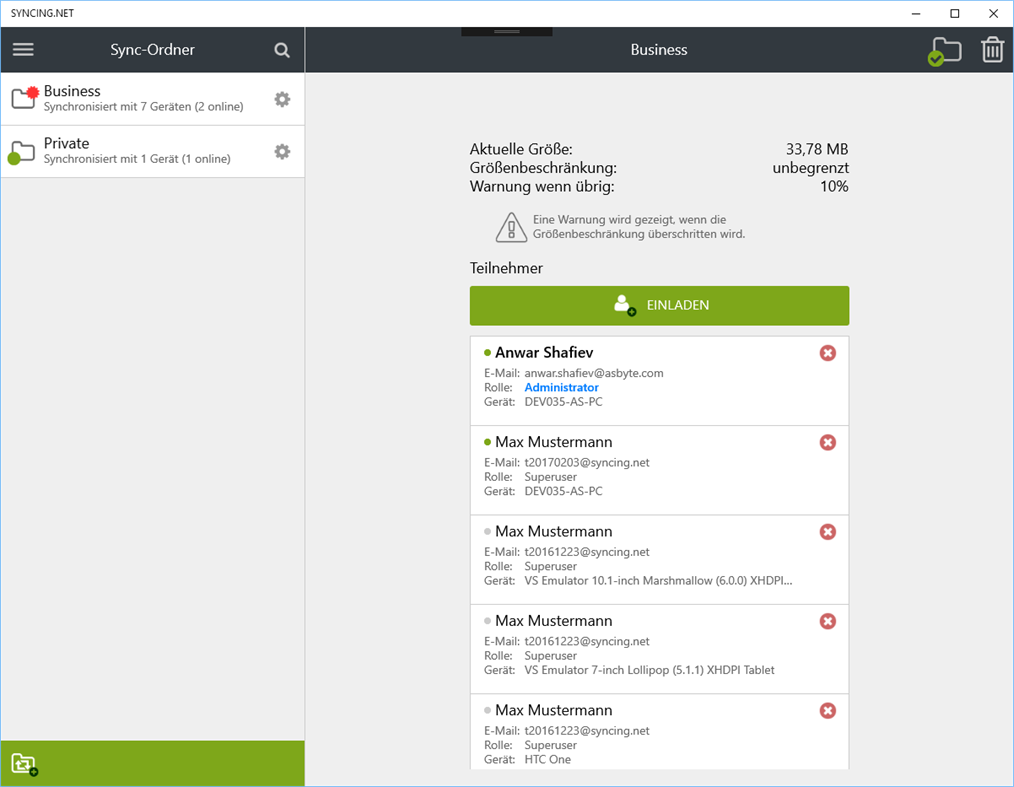Click the invite person icon on EINLADEN
Viewport: 1014px width, 787px height.
pyautogui.click(x=625, y=305)
